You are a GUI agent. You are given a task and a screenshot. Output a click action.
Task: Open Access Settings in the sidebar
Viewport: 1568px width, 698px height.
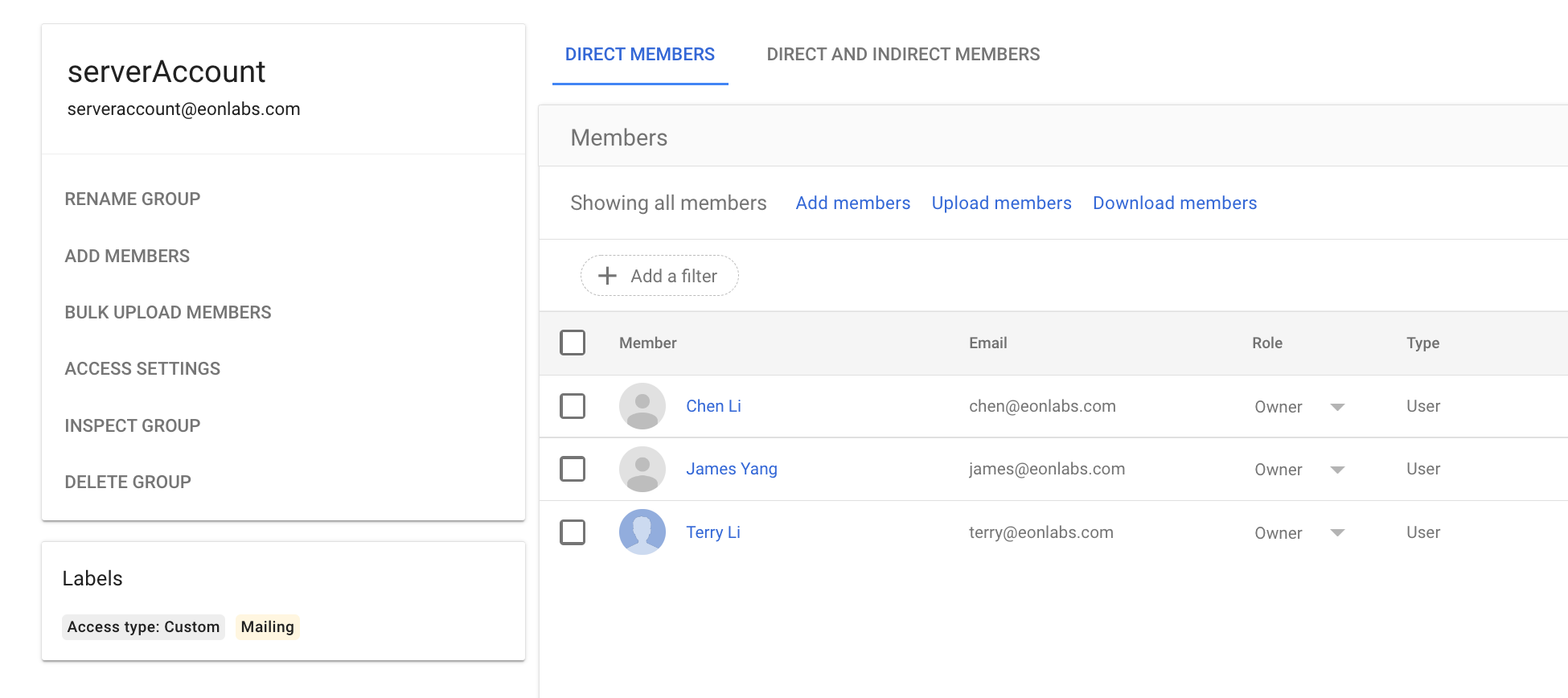tap(142, 369)
